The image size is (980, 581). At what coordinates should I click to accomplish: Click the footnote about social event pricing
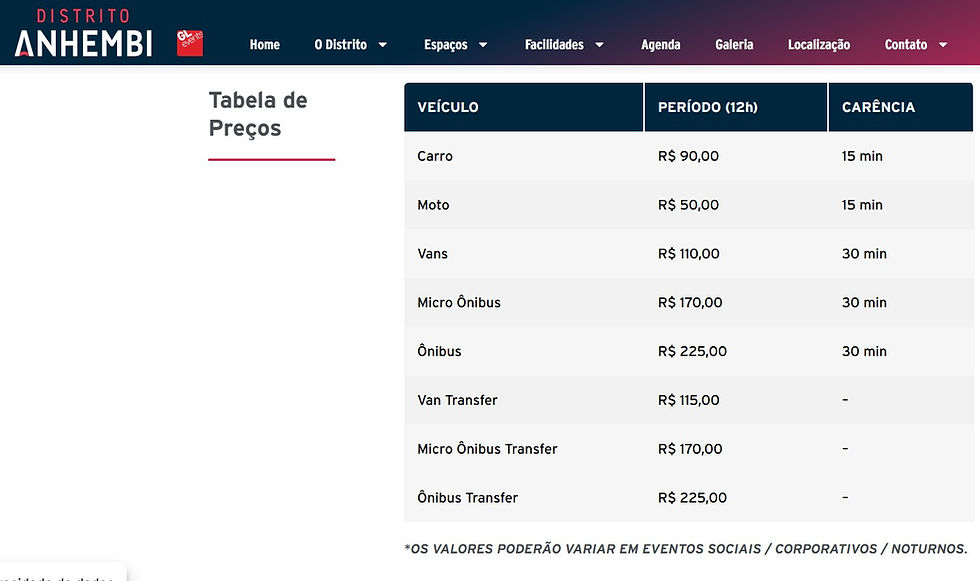coord(686,548)
